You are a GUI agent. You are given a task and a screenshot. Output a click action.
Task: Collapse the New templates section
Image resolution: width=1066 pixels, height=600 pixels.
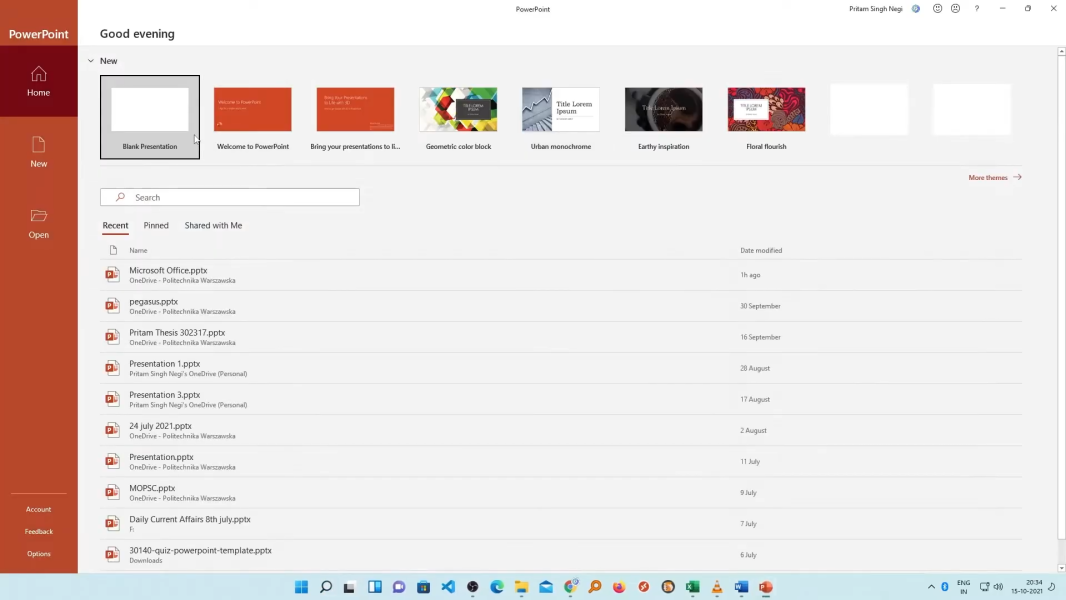(90, 61)
